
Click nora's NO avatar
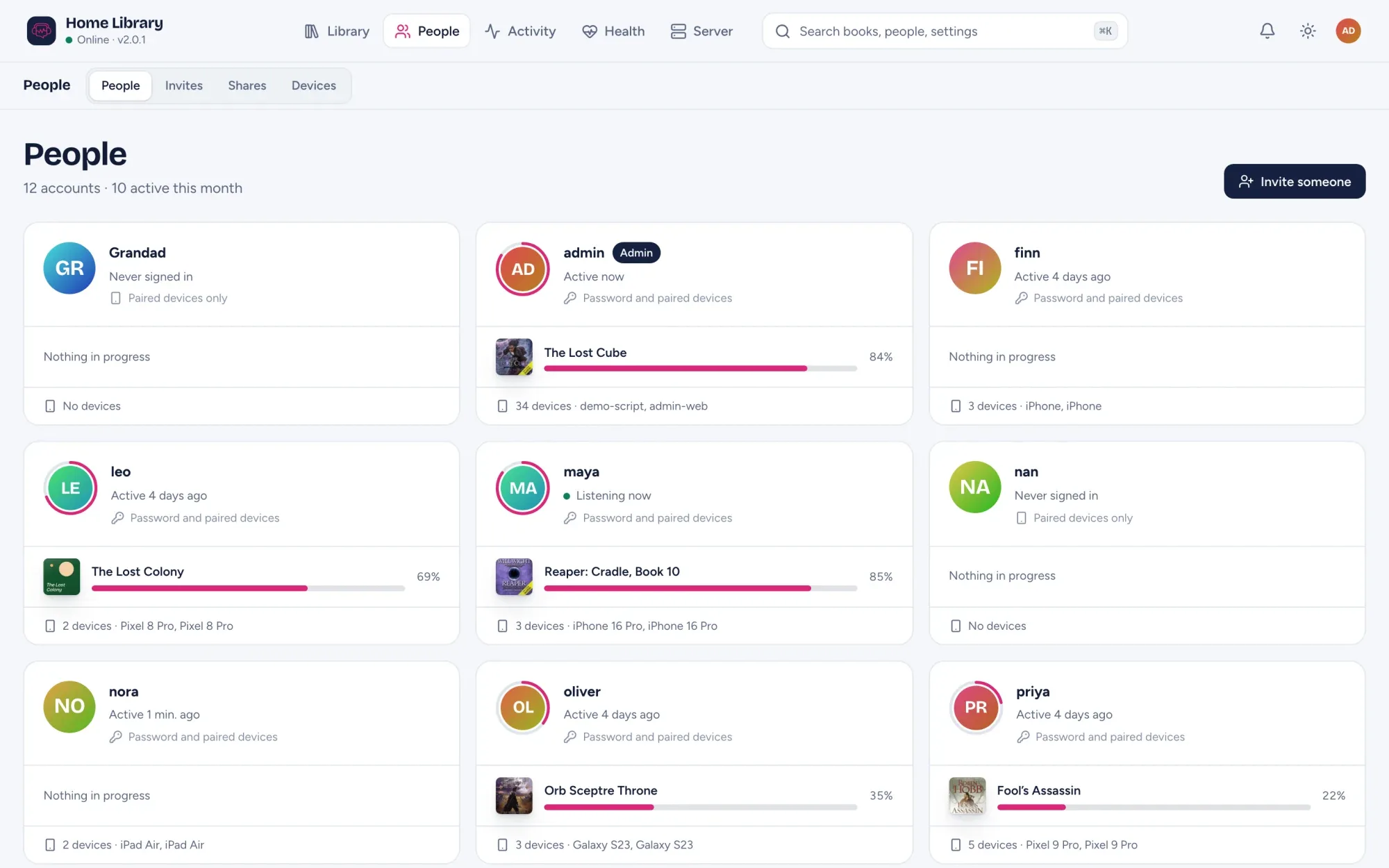click(x=69, y=706)
